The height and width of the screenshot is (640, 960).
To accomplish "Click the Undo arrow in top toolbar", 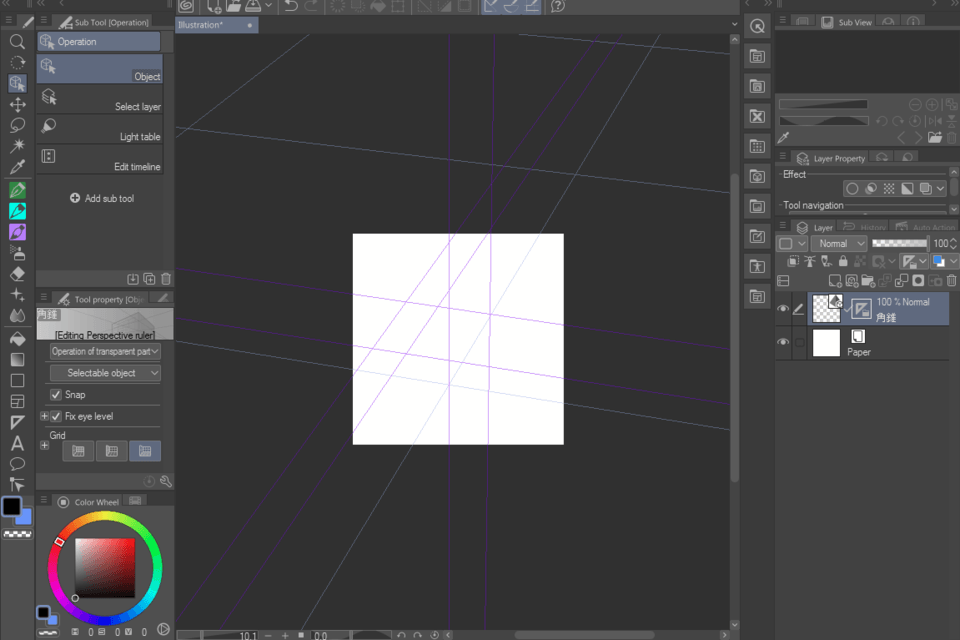I will [291, 6].
